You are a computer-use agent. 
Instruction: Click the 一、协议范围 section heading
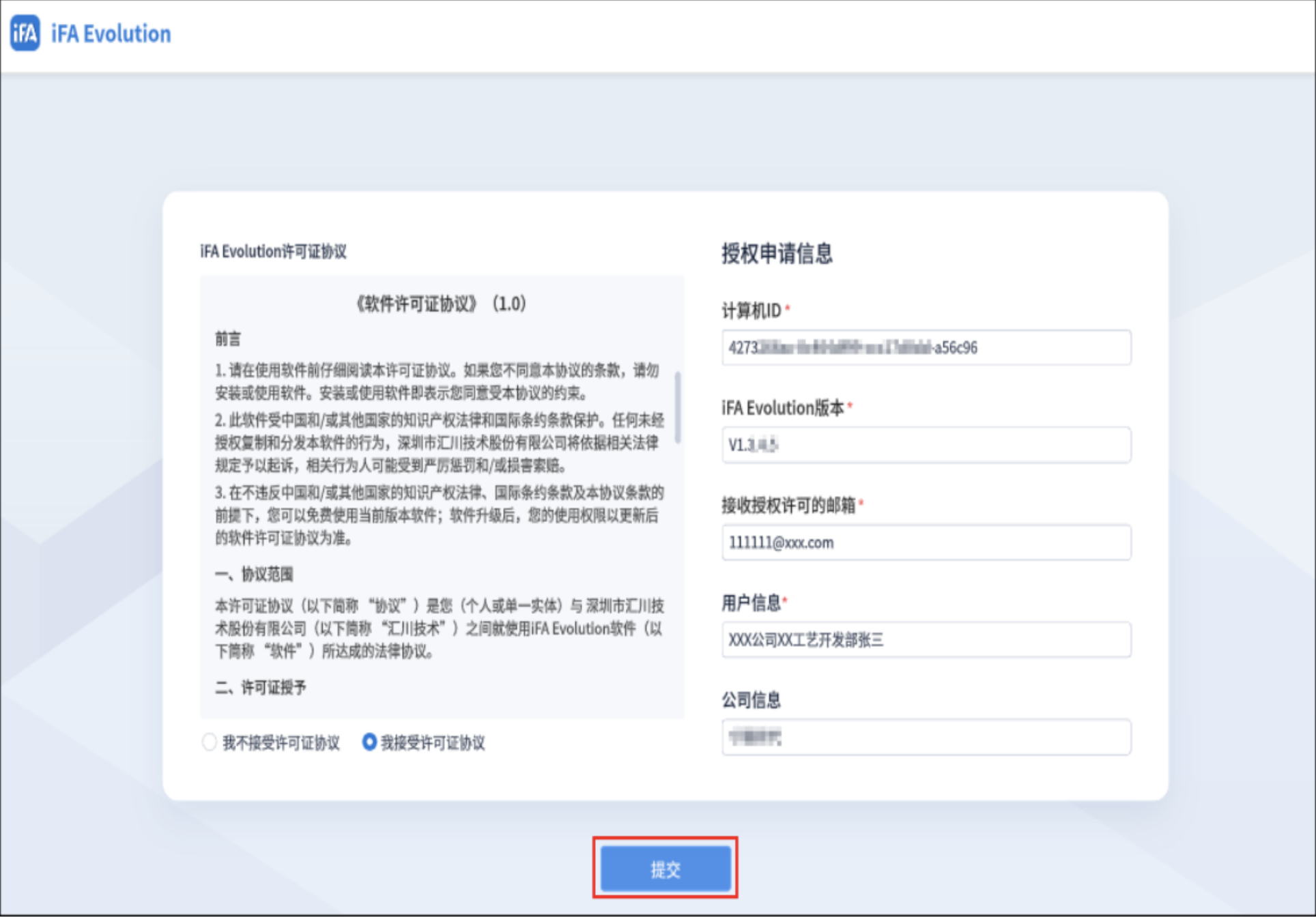pyautogui.click(x=254, y=574)
